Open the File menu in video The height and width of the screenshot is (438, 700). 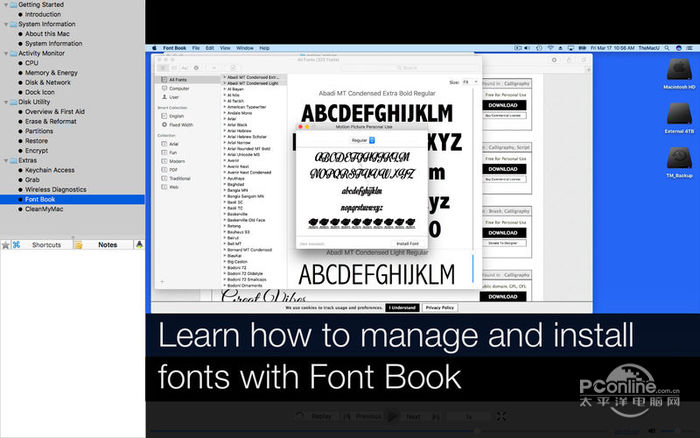tap(196, 48)
